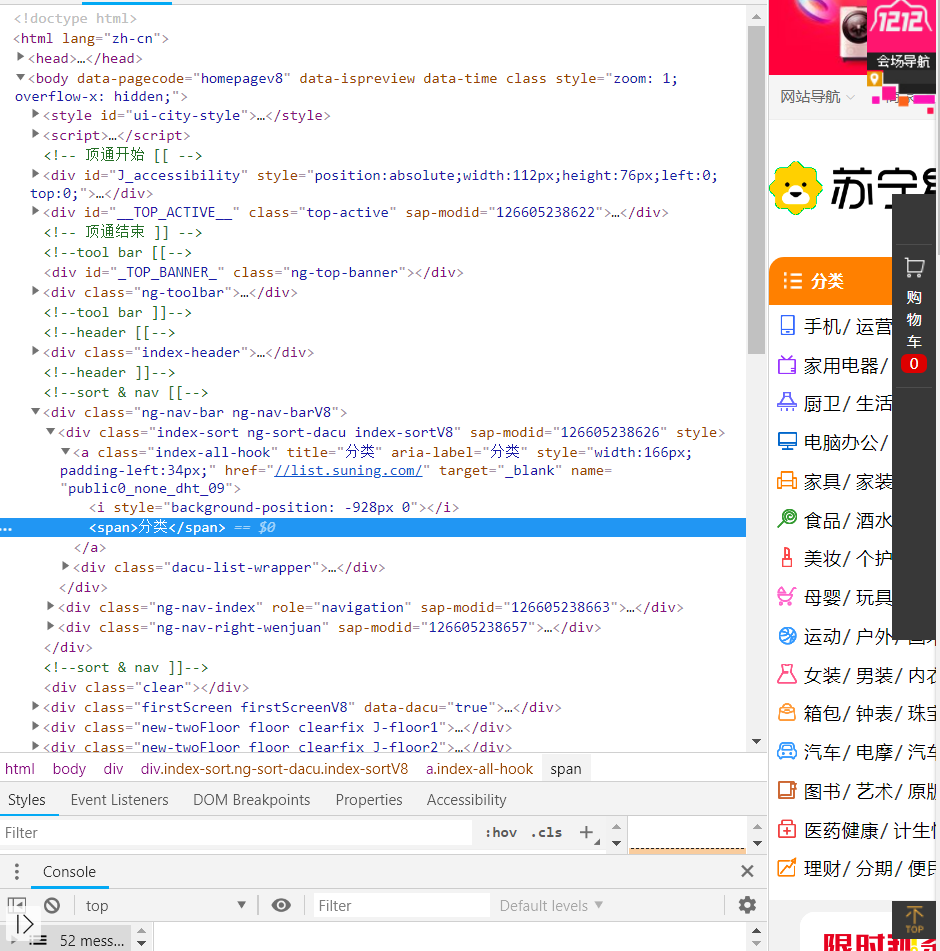Click a.index-all-hook breadcrumb
Image resolution: width=940 pixels, height=951 pixels.
(479, 769)
